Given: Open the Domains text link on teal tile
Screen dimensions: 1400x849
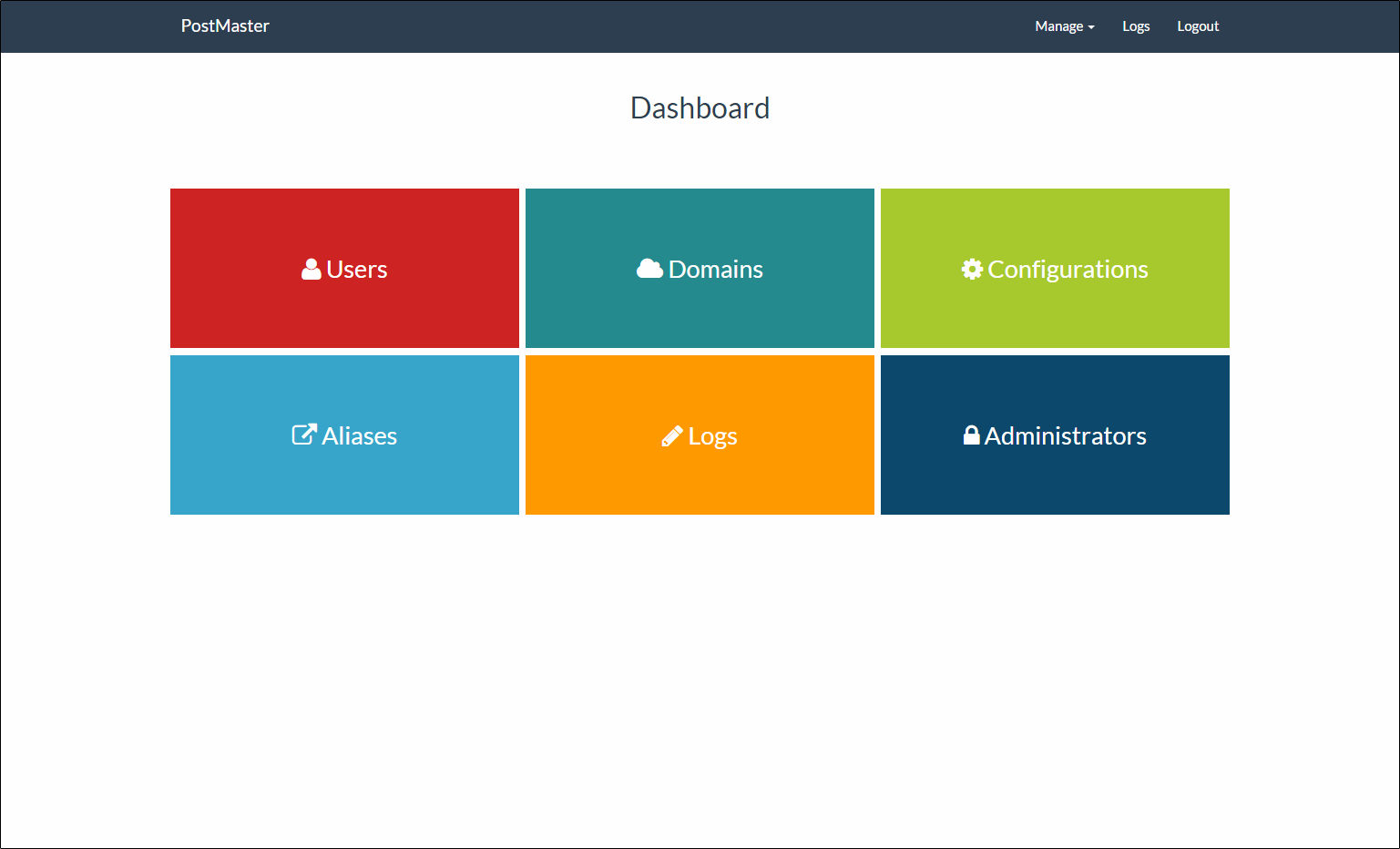Looking at the screenshot, I should 715,270.
